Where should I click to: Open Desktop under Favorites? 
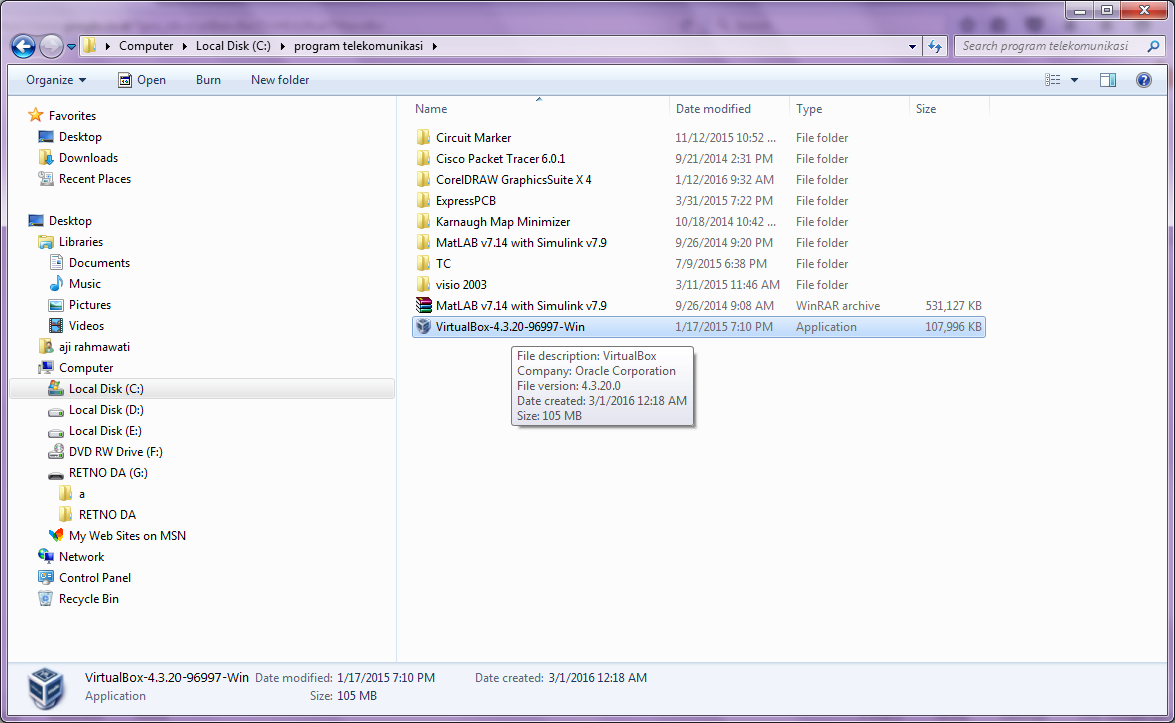pyautogui.click(x=80, y=136)
